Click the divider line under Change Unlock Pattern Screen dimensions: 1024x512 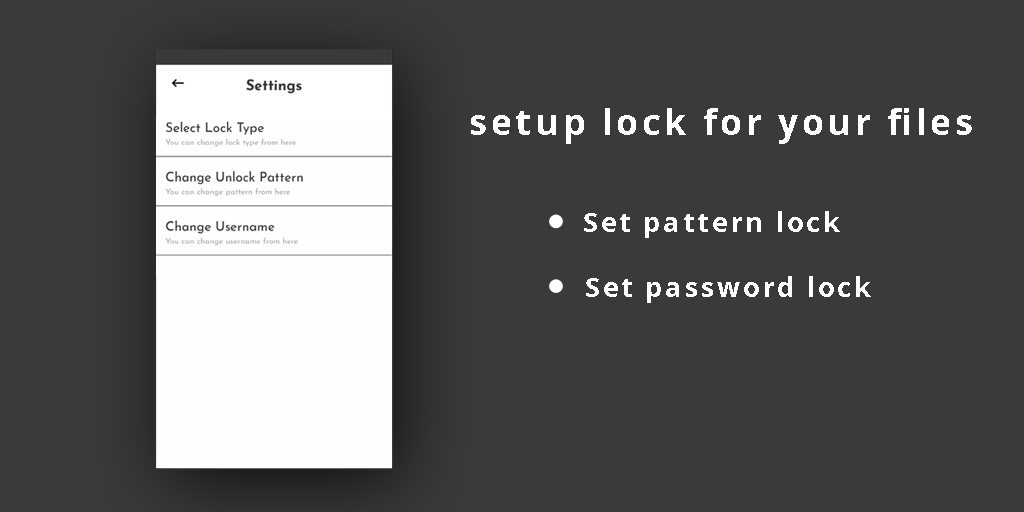click(273, 206)
